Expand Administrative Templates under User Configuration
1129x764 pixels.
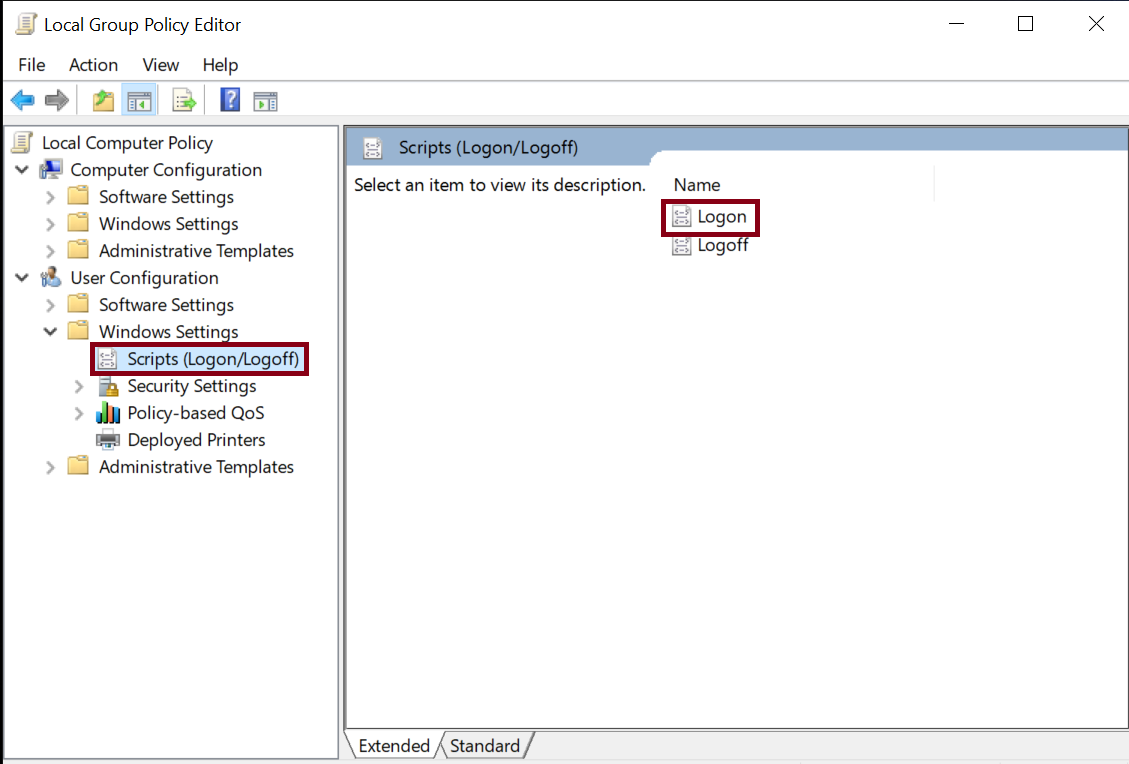tap(50, 467)
